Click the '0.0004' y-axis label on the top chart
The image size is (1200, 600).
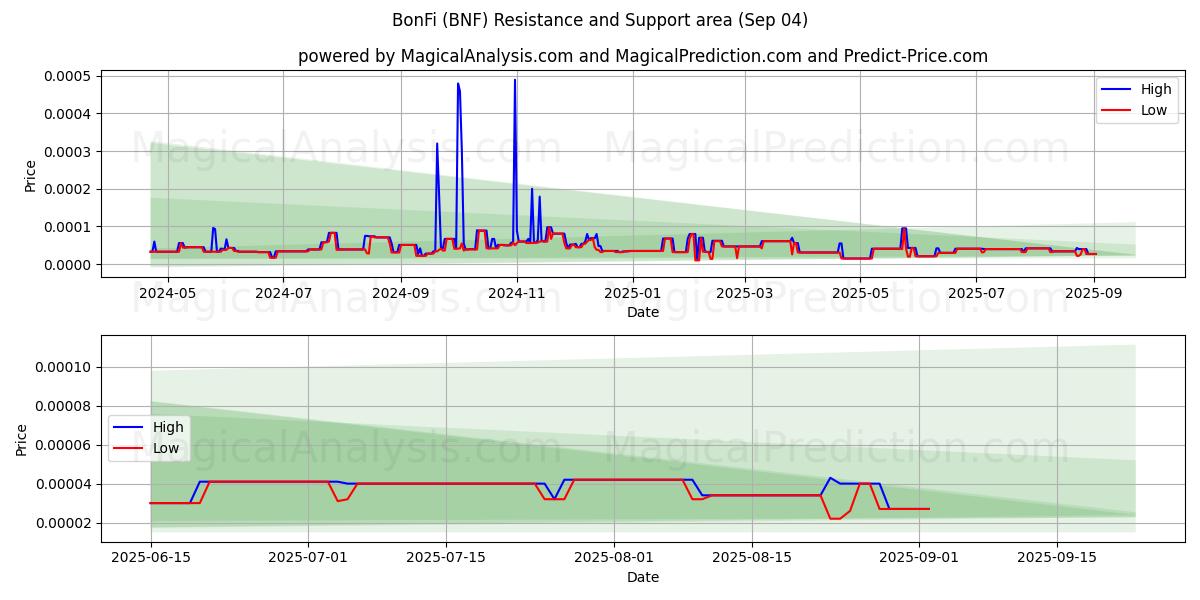(70, 114)
